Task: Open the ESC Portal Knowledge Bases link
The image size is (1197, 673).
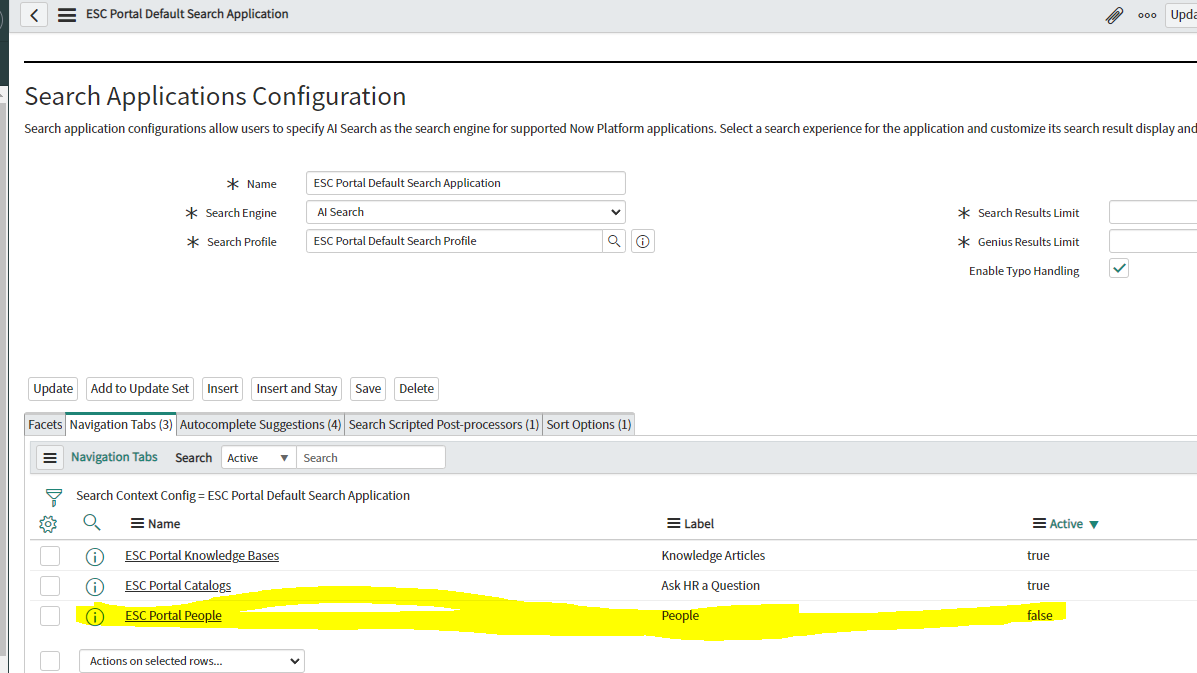Action: pyautogui.click(x=202, y=555)
